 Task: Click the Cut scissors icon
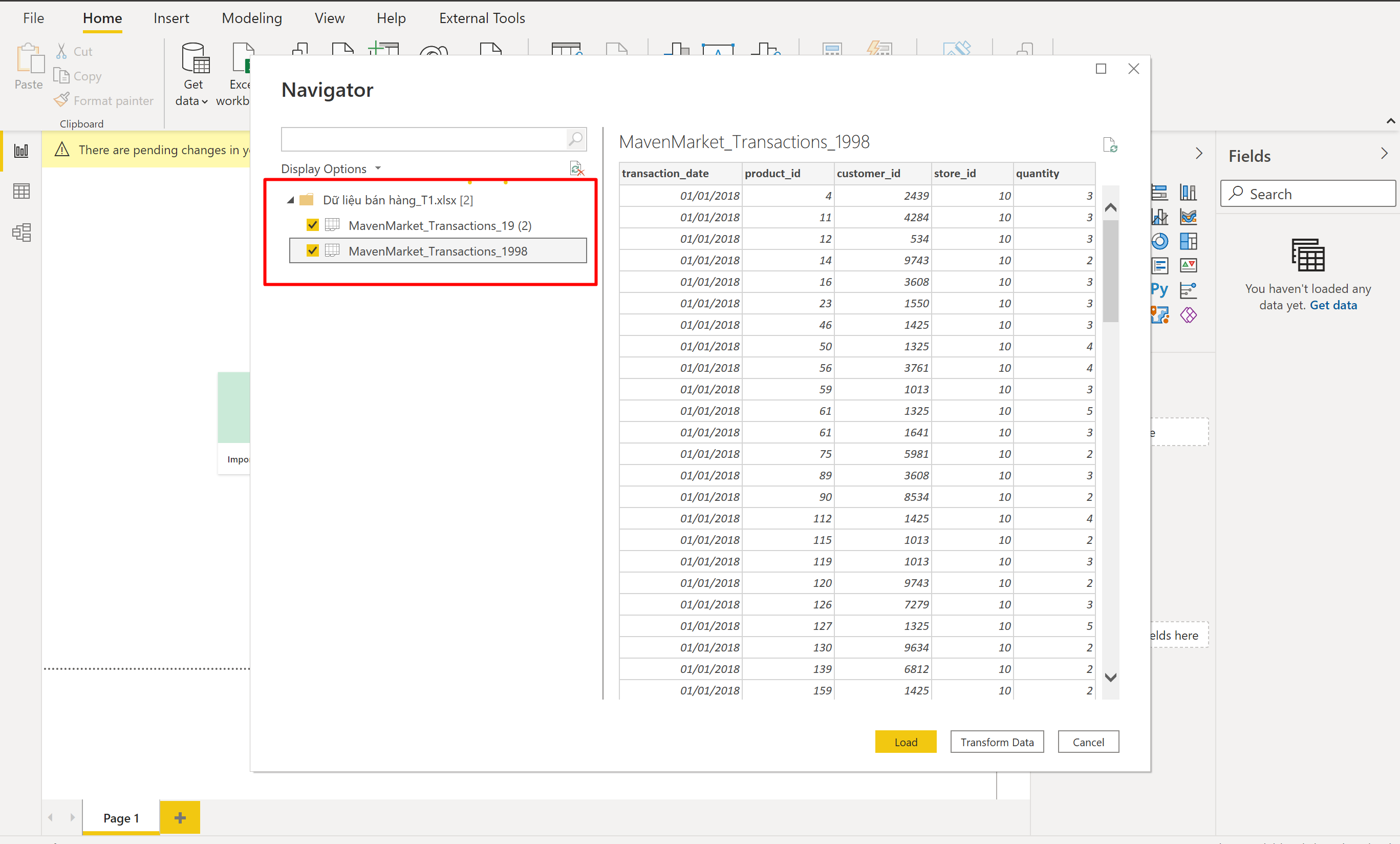[61, 51]
